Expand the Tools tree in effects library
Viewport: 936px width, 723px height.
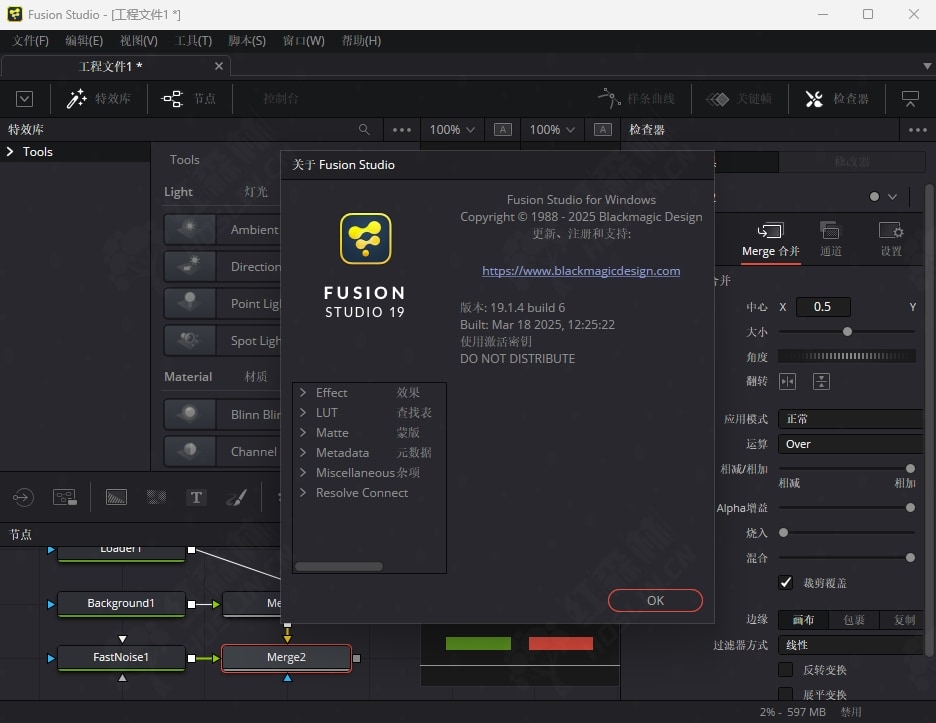pyautogui.click(x=10, y=152)
